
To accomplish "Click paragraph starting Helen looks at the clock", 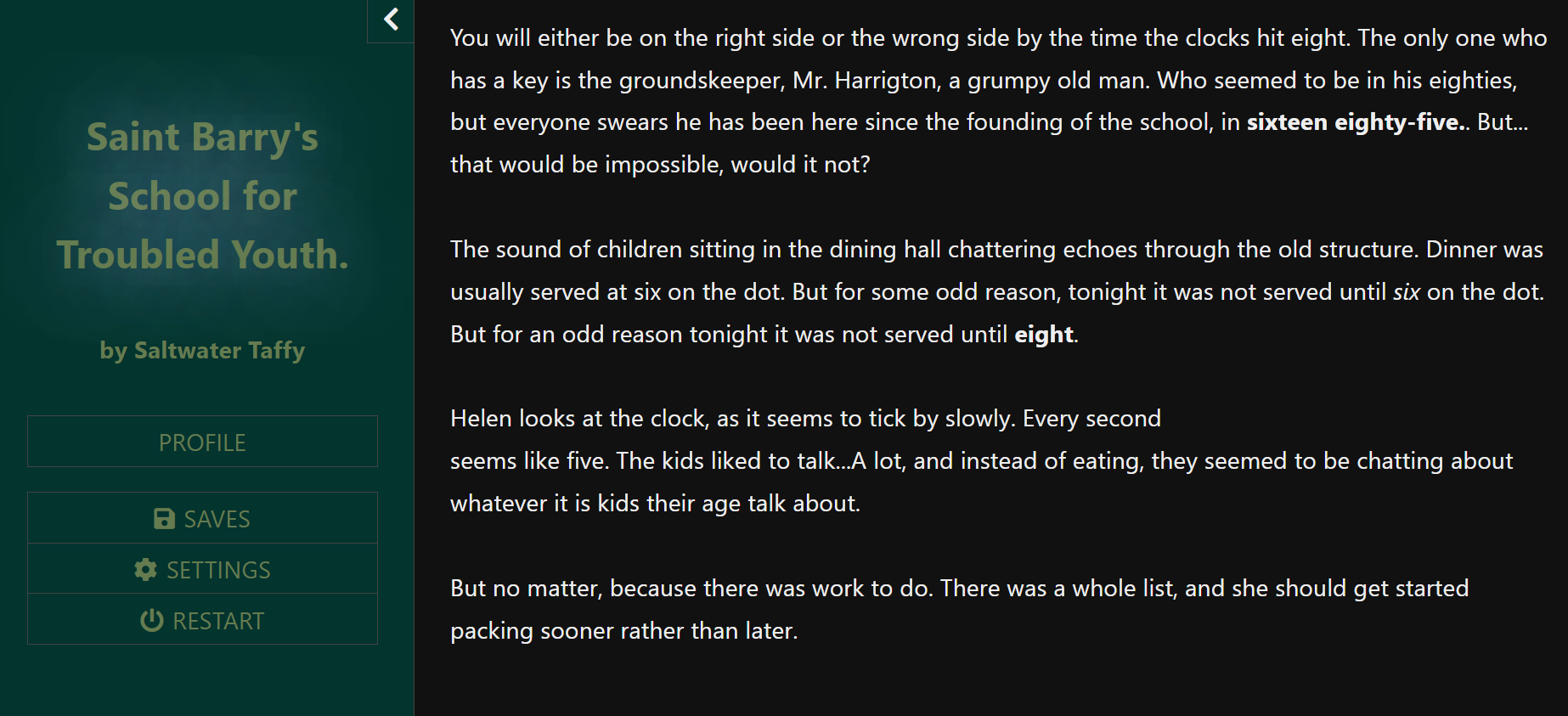I will click(981, 461).
